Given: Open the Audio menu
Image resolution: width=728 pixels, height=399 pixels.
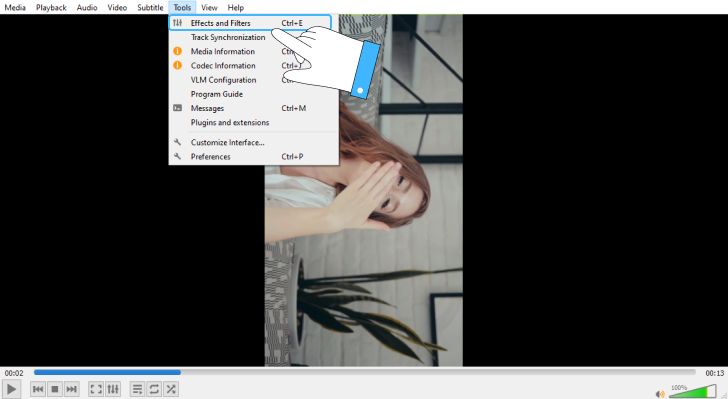Looking at the screenshot, I should [x=87, y=7].
